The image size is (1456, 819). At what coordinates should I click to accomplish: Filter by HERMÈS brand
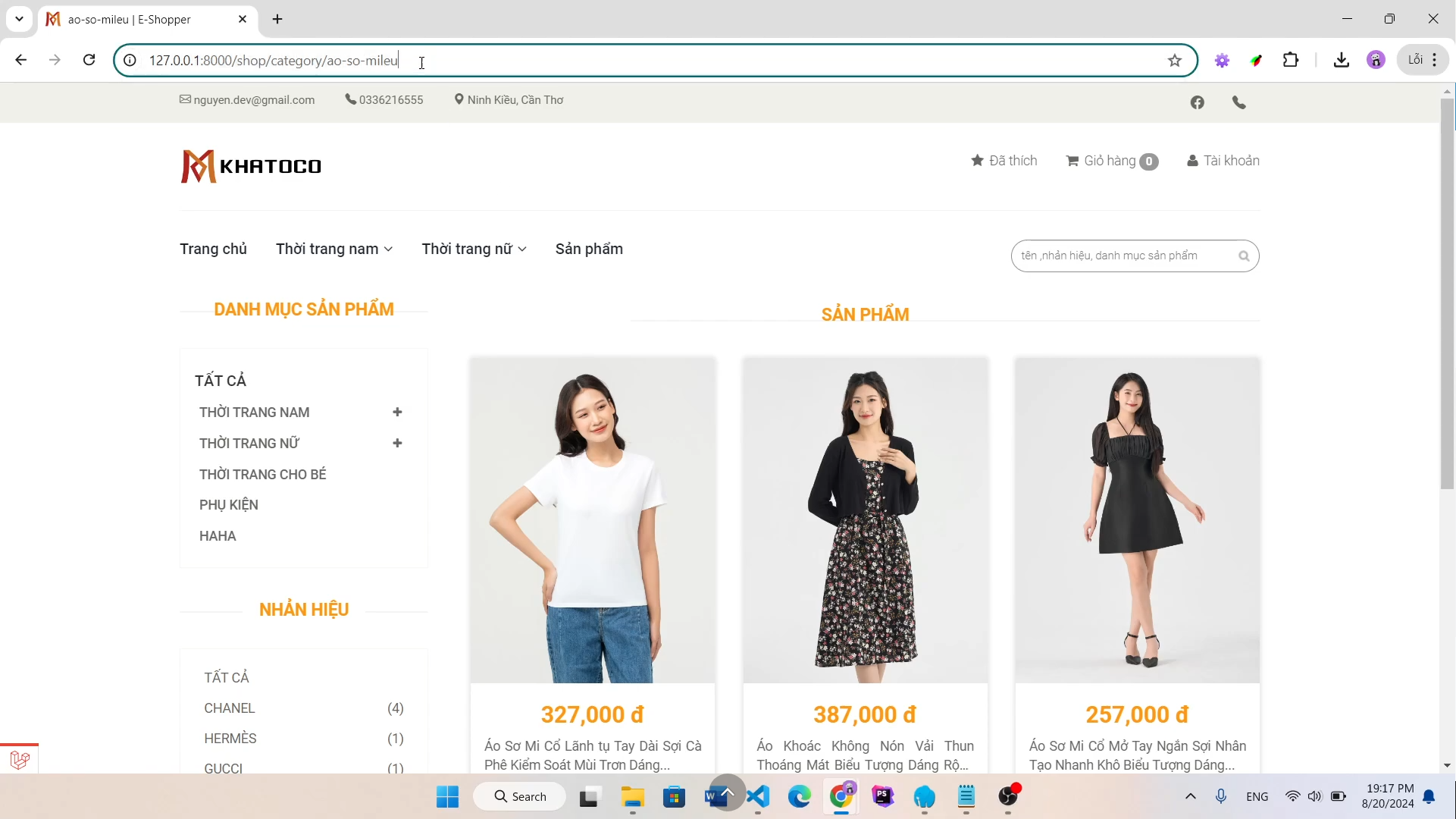[x=230, y=739]
